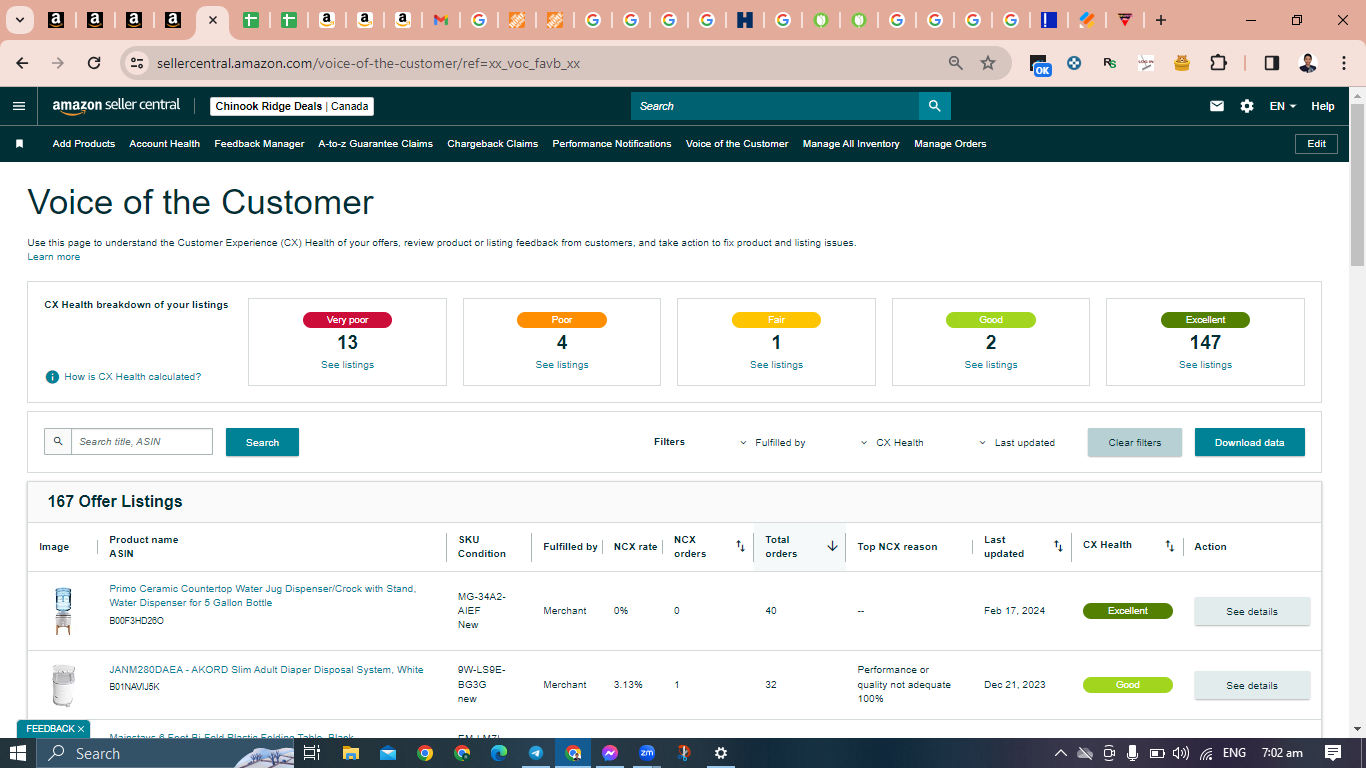Click the info icon beside CX Health calculated
Image resolution: width=1366 pixels, height=768 pixels.
click(x=52, y=377)
